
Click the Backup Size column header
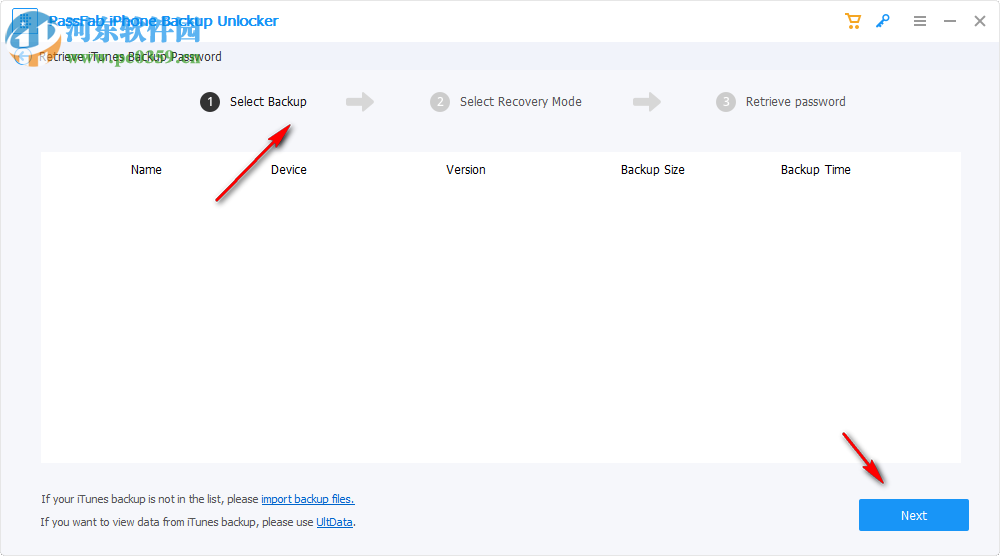pyautogui.click(x=652, y=170)
